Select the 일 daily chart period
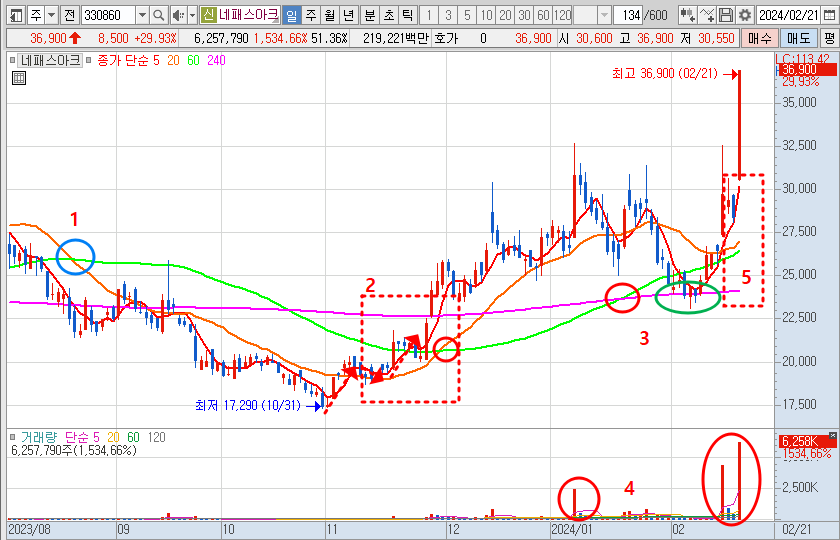840x540 pixels. [291, 15]
